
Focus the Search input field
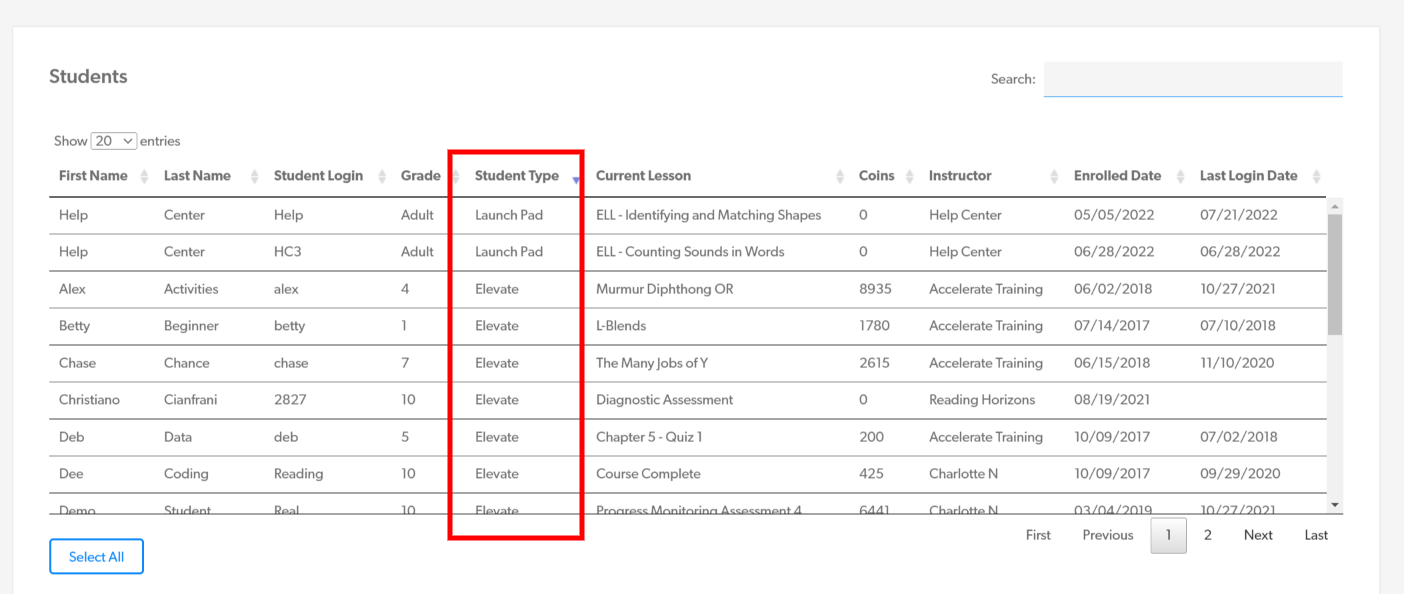point(1193,79)
